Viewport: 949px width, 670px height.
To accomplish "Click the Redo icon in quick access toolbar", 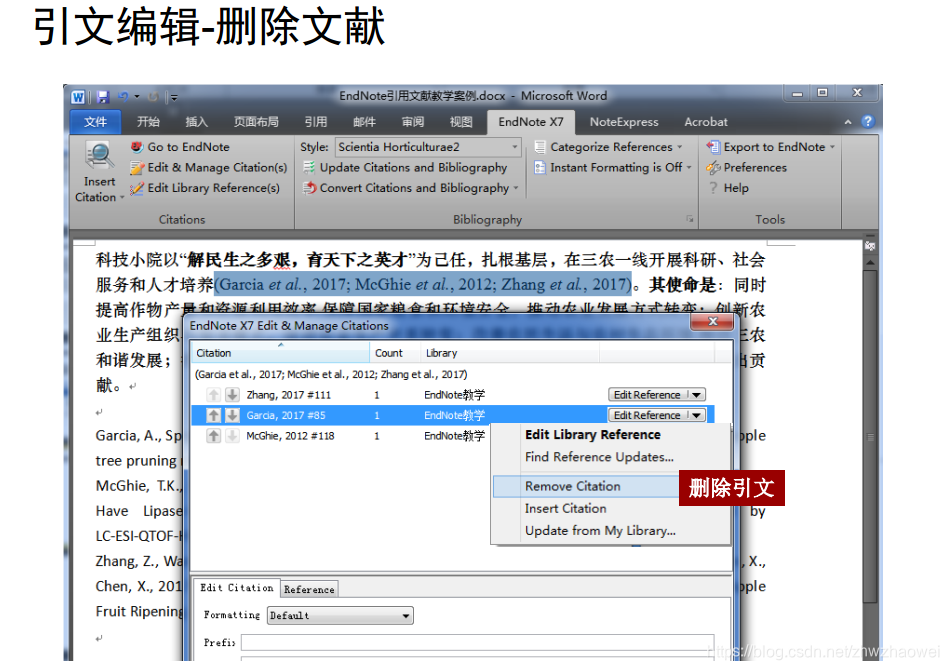I will click(153, 96).
